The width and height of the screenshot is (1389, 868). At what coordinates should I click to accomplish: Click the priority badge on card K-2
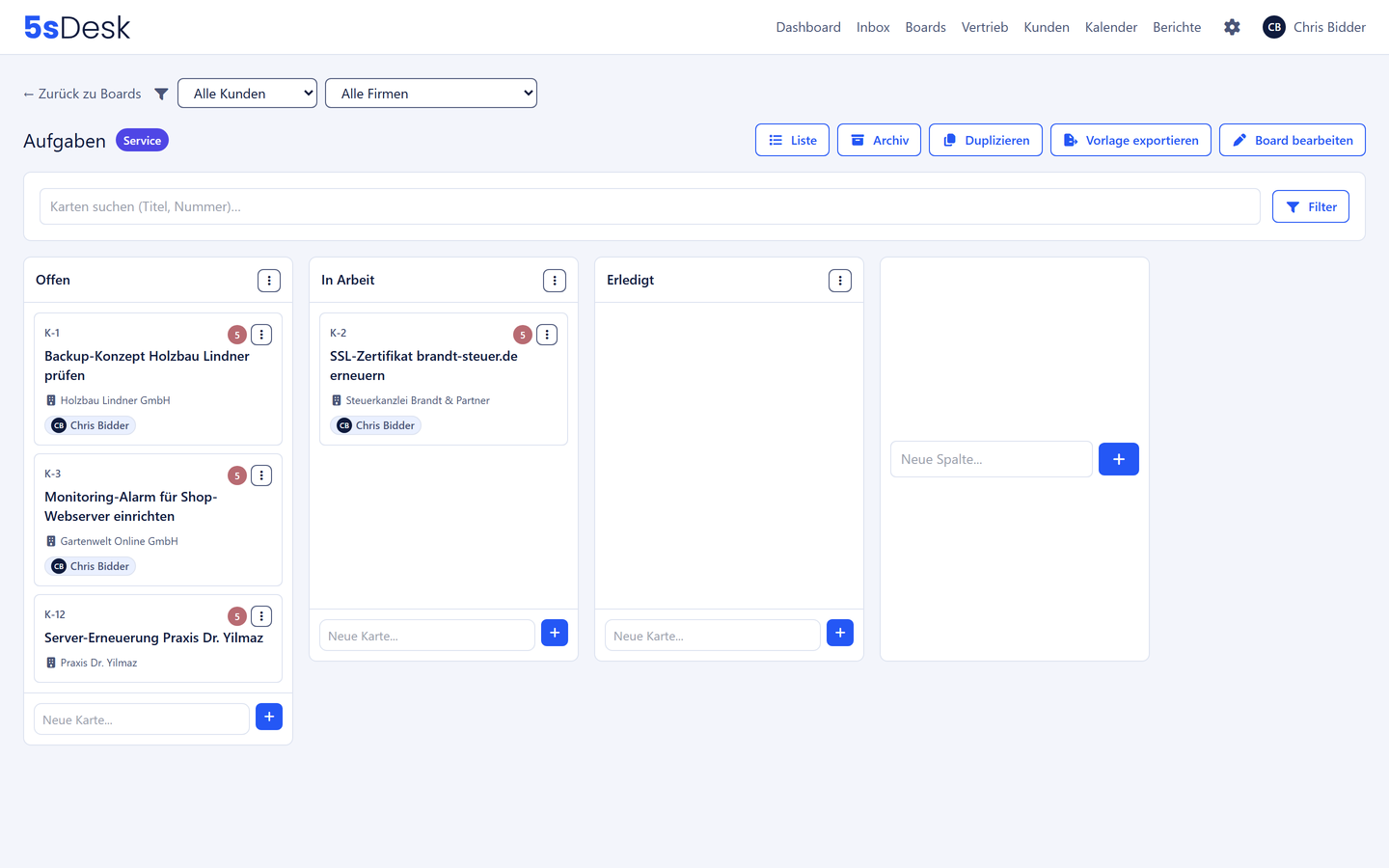coord(523,335)
